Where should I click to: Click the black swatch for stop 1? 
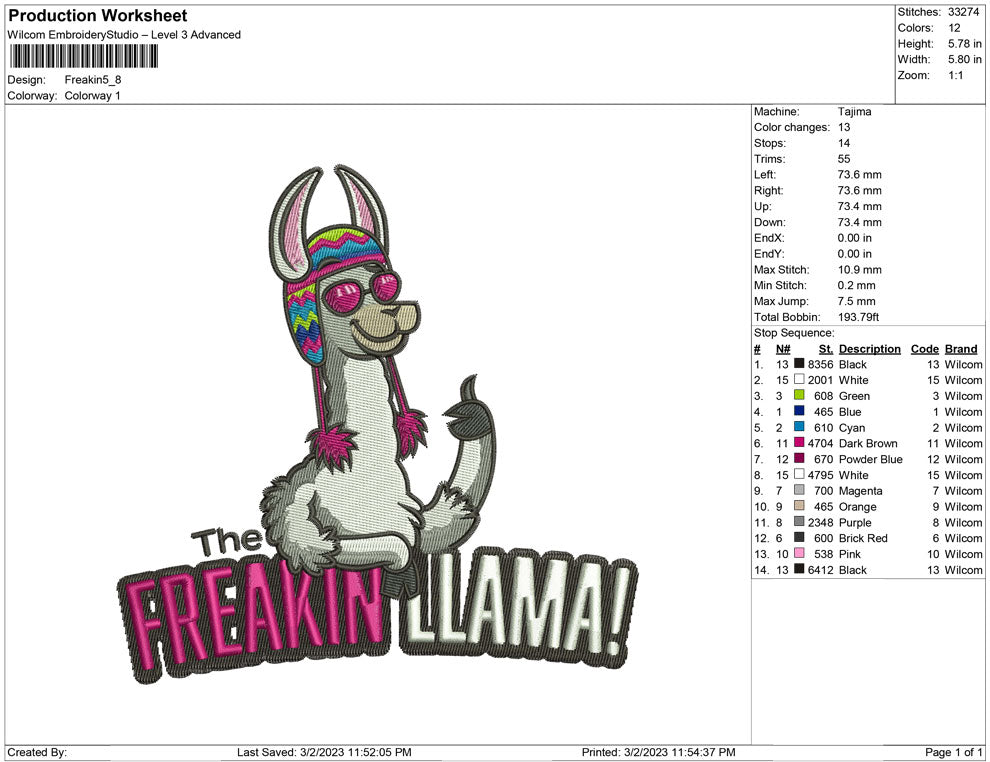click(x=799, y=364)
